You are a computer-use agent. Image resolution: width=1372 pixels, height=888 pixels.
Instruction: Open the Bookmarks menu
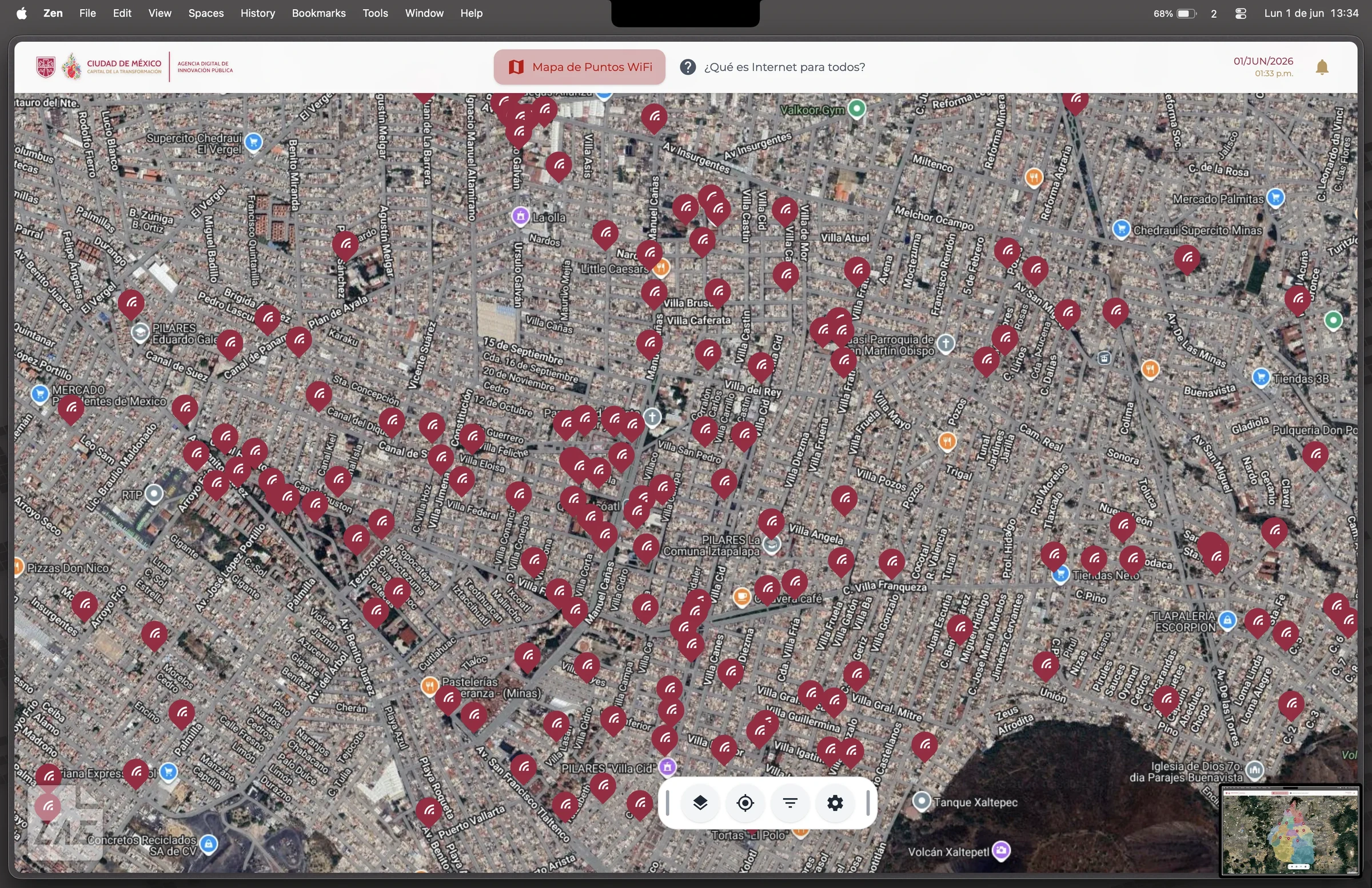pyautogui.click(x=318, y=13)
